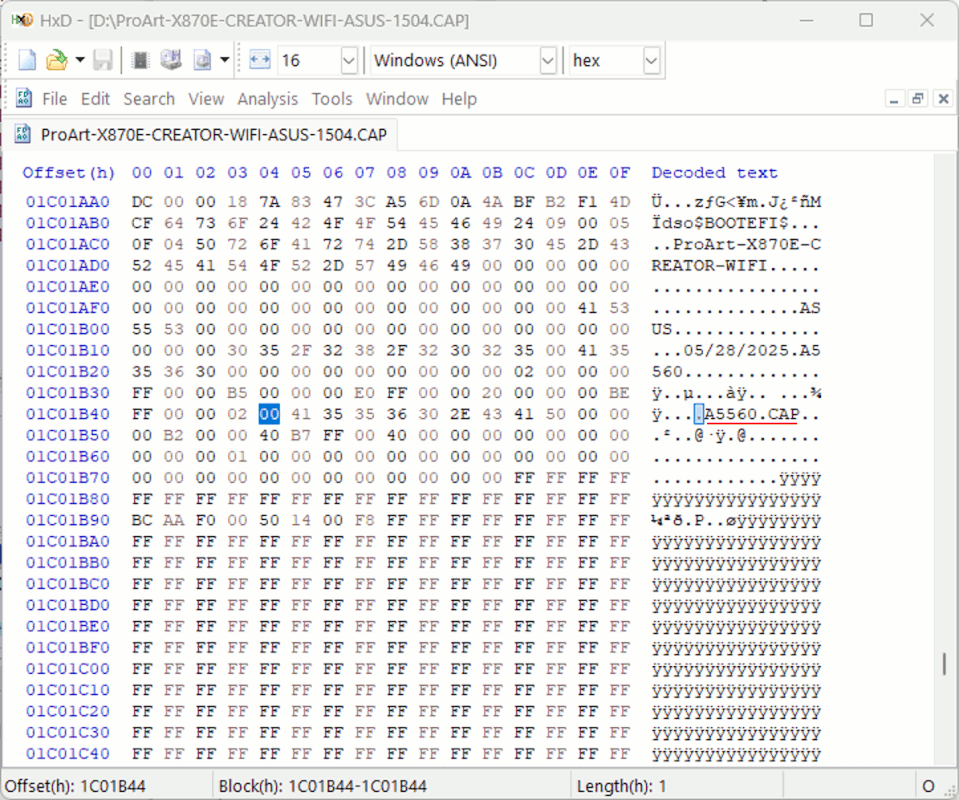Viewport: 959px width, 800px height.
Task: Click decoded text ..ProArt-X870E-C
Action: (736, 245)
